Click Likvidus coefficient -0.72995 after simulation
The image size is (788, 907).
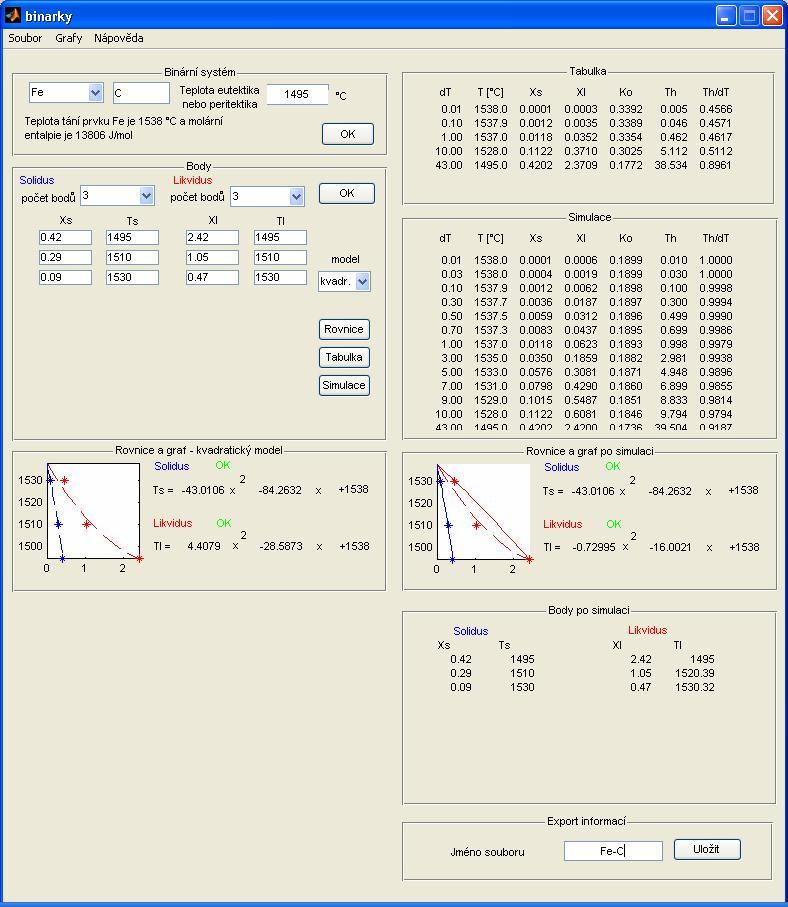coord(594,547)
